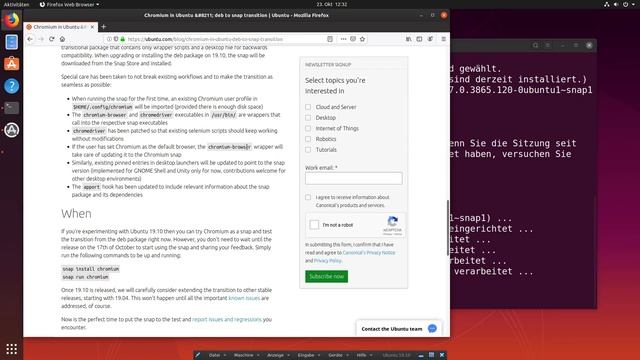Show Applications grid button
The image size is (640, 360).
click(x=11, y=349)
